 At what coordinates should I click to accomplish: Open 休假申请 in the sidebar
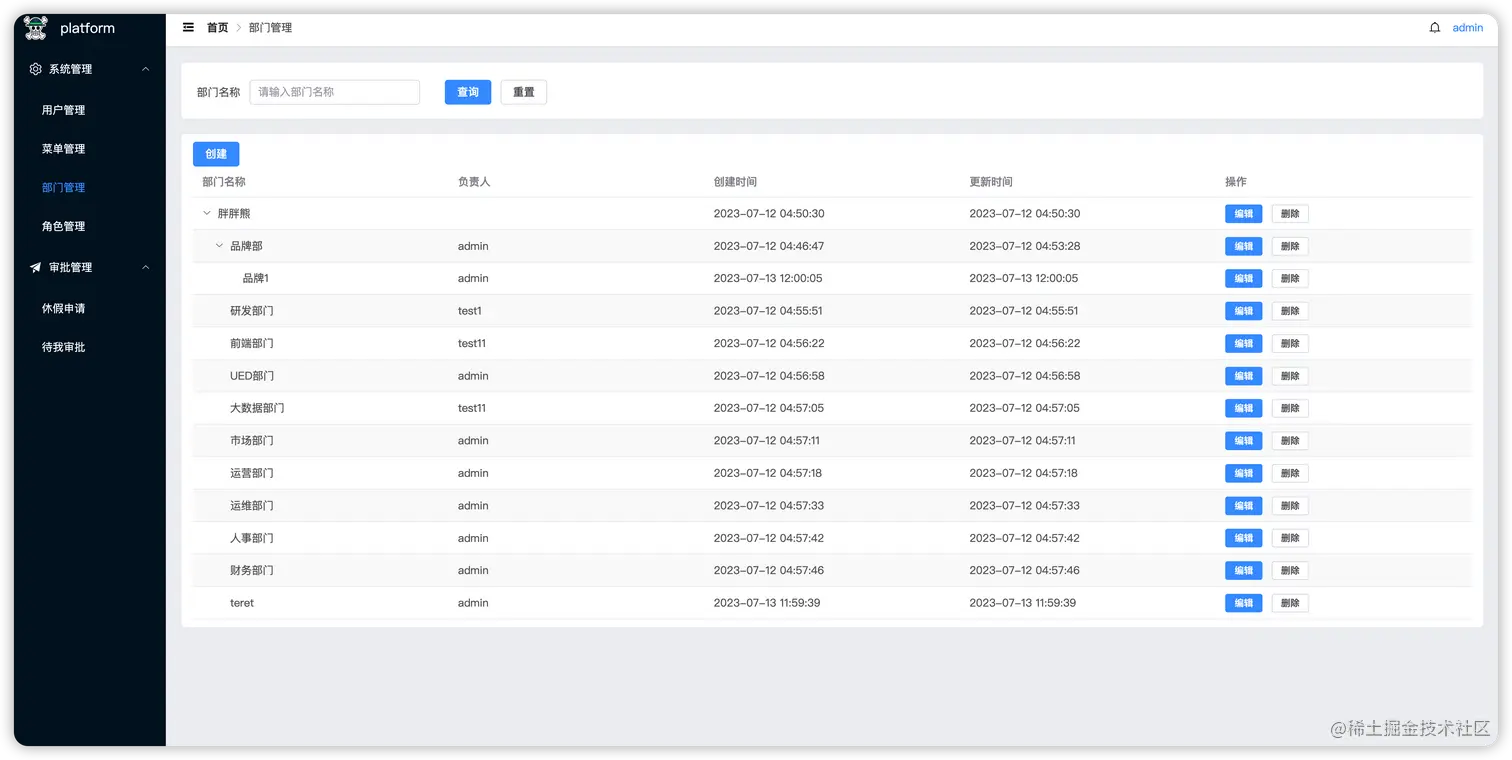click(x=64, y=308)
